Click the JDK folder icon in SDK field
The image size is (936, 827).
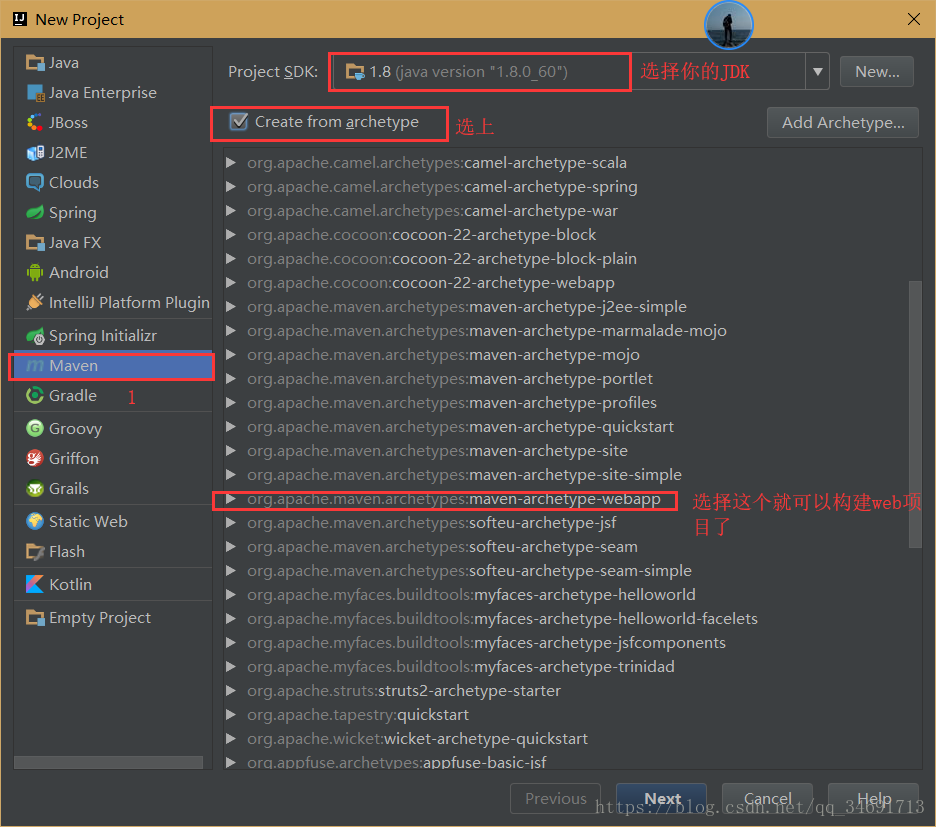[355, 72]
